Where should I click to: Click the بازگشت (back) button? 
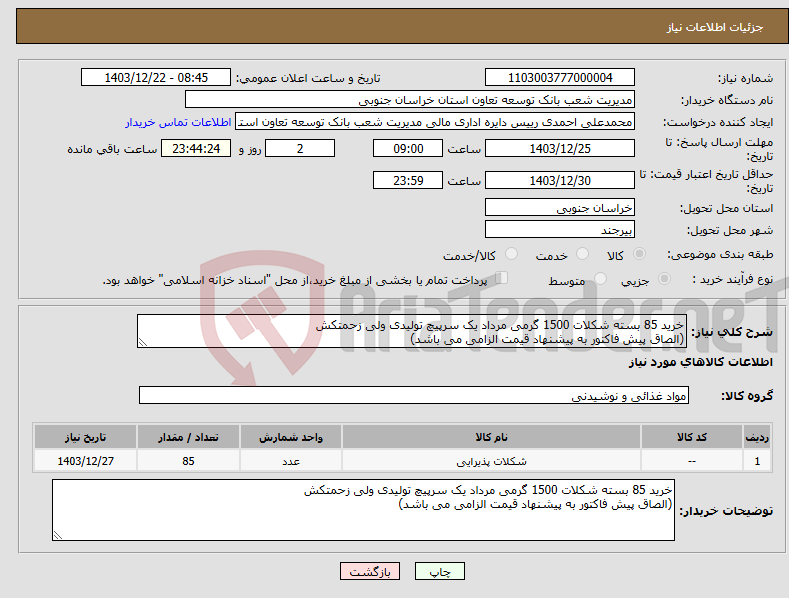pyautogui.click(x=370, y=571)
